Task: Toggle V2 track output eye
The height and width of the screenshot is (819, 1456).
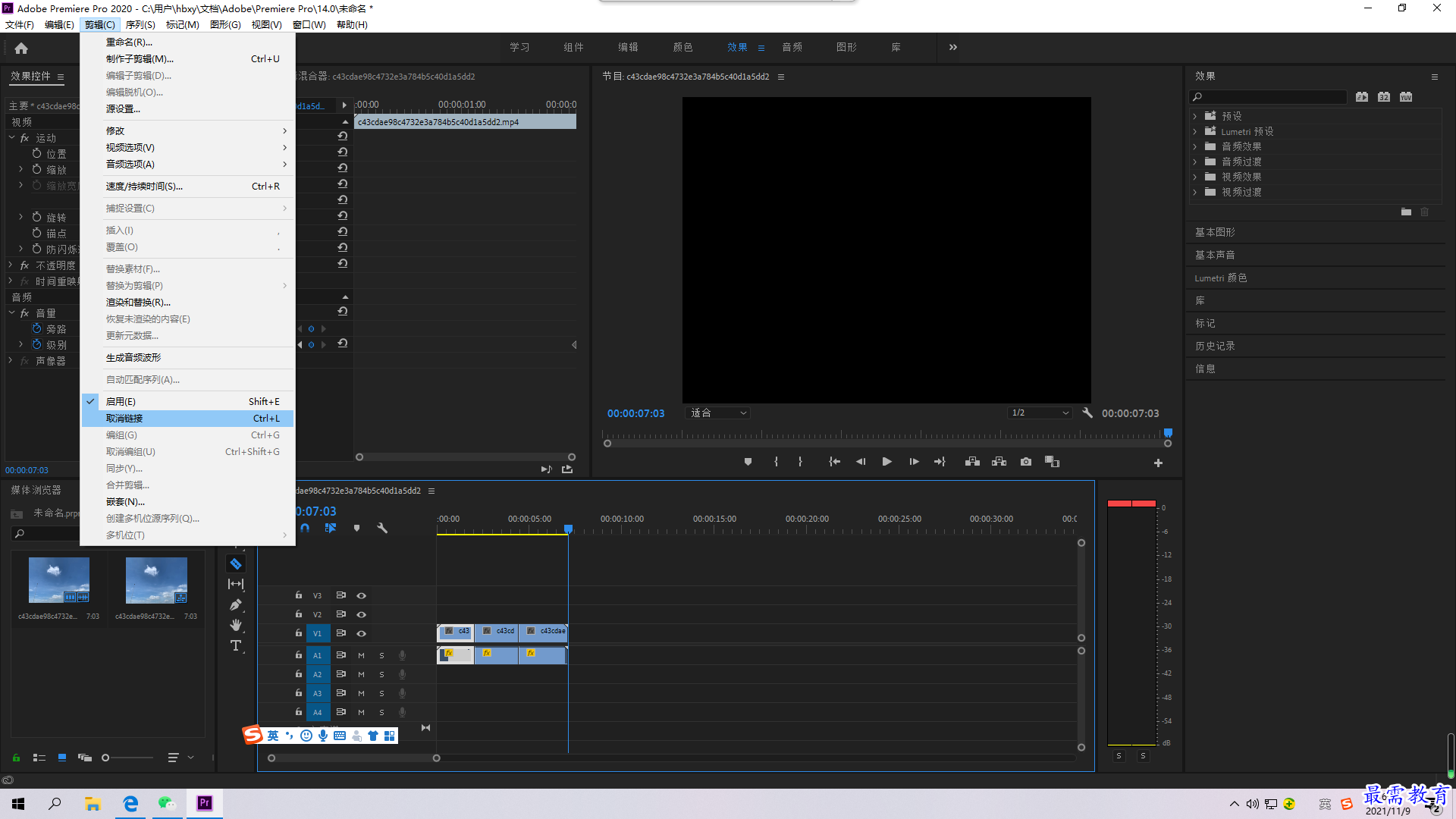Action: tap(361, 614)
